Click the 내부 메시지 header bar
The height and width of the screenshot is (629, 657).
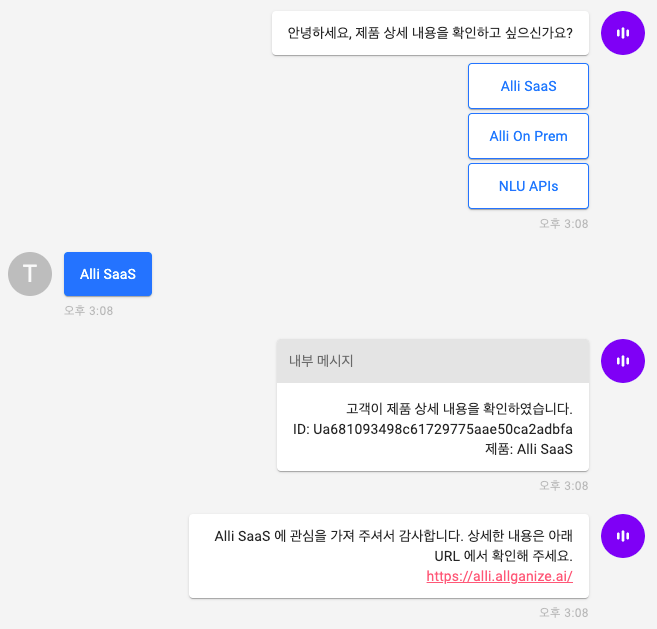433,361
